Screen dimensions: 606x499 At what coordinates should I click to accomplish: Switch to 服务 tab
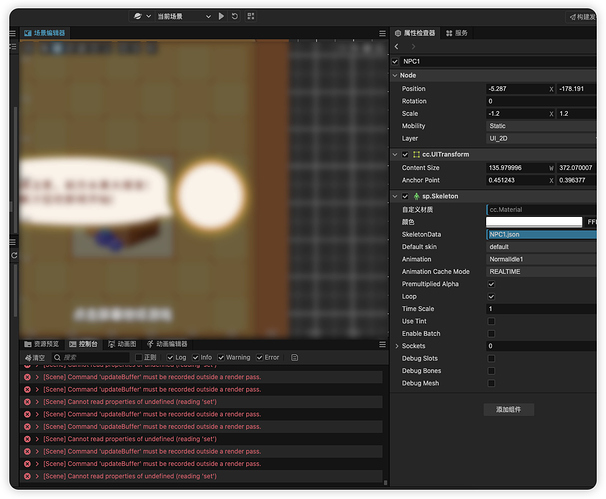pos(457,33)
